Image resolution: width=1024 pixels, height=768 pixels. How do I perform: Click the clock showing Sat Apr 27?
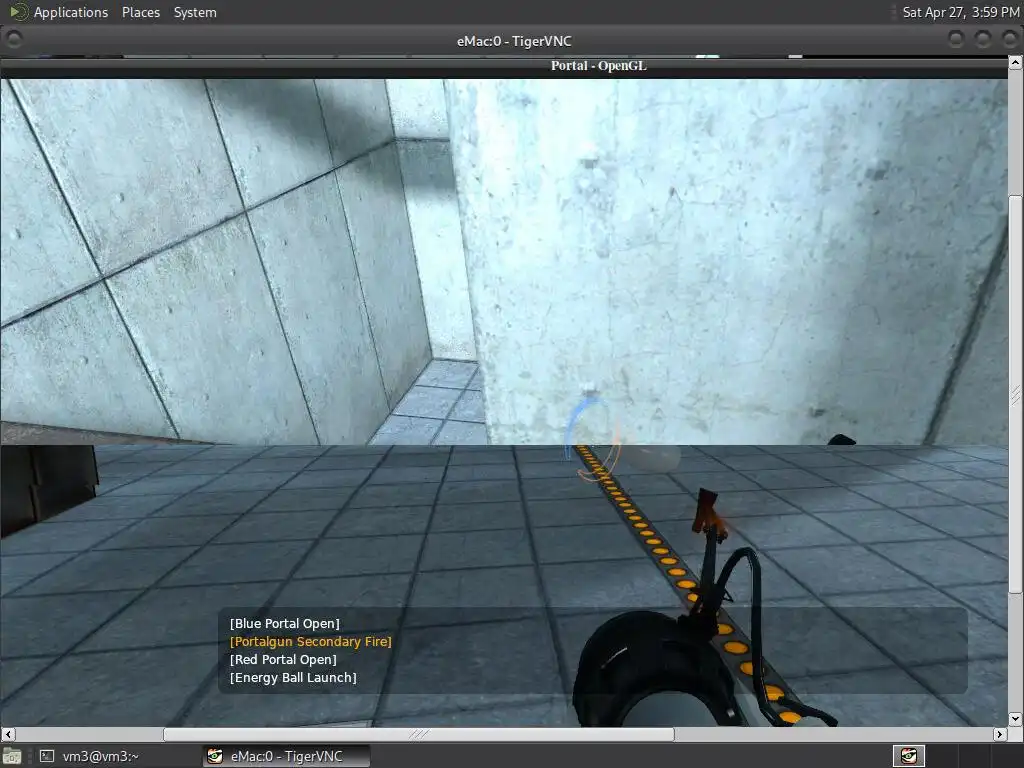961,12
